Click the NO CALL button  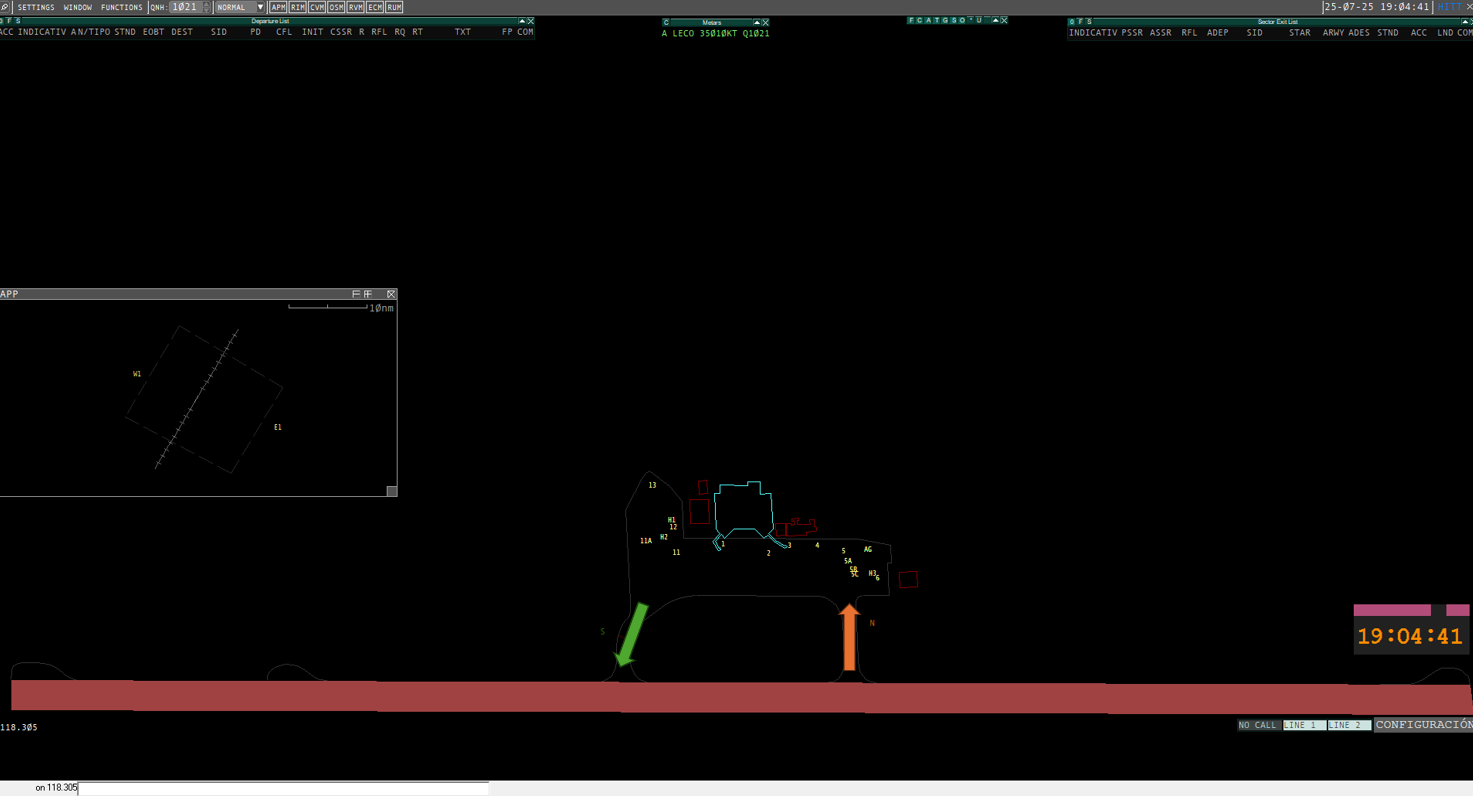1258,725
